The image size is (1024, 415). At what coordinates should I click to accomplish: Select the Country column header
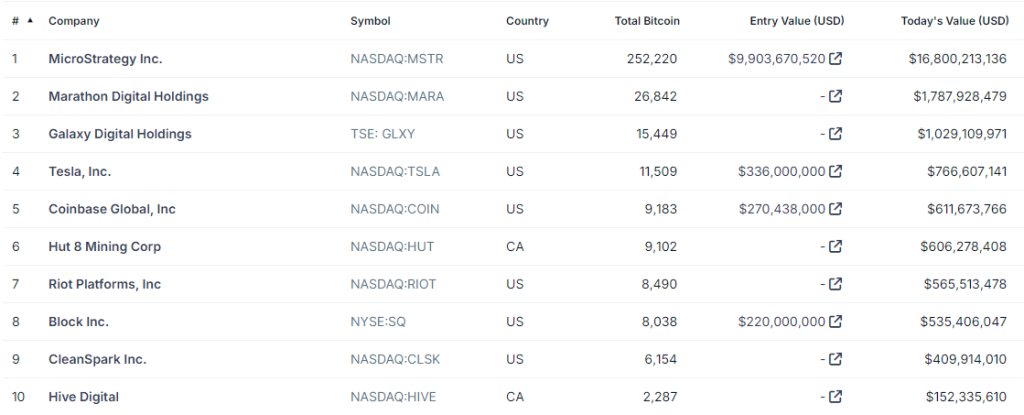(527, 21)
